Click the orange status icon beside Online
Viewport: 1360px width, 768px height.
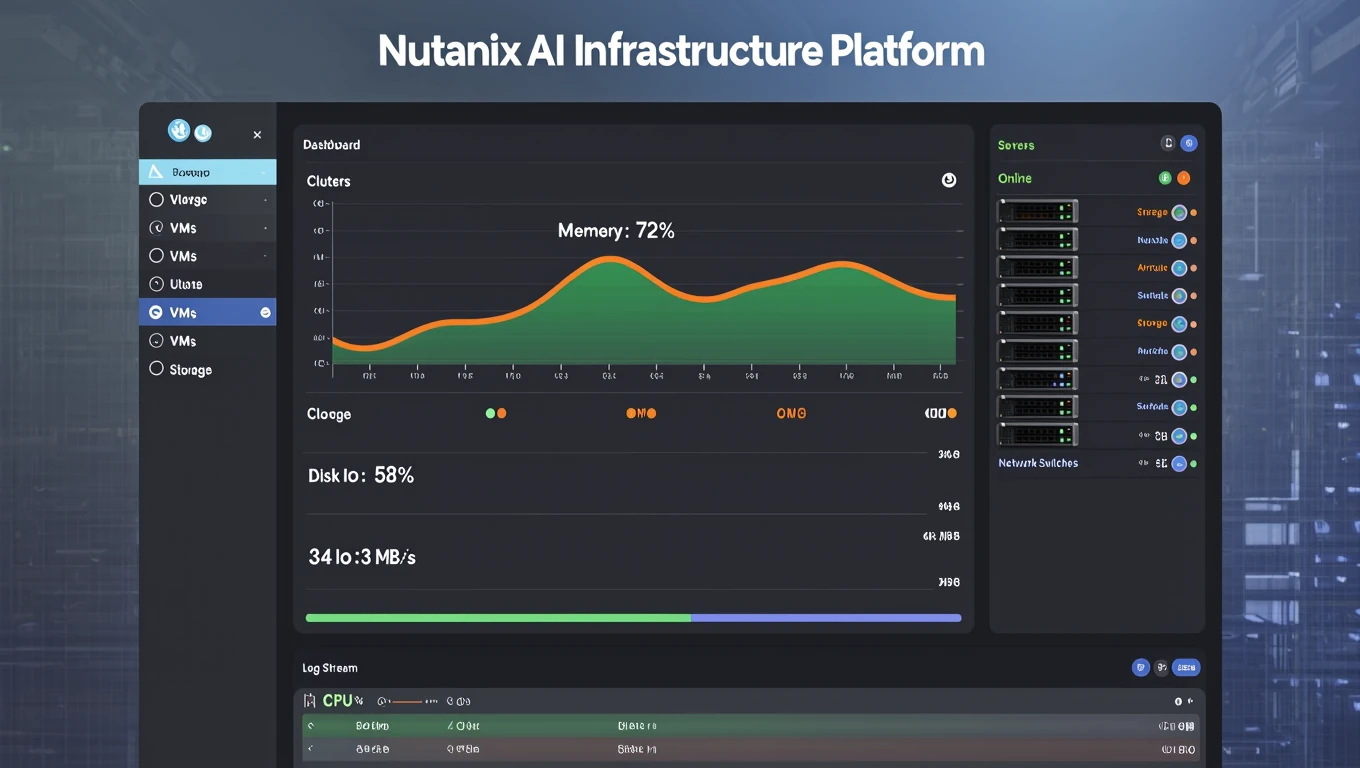coord(1184,178)
